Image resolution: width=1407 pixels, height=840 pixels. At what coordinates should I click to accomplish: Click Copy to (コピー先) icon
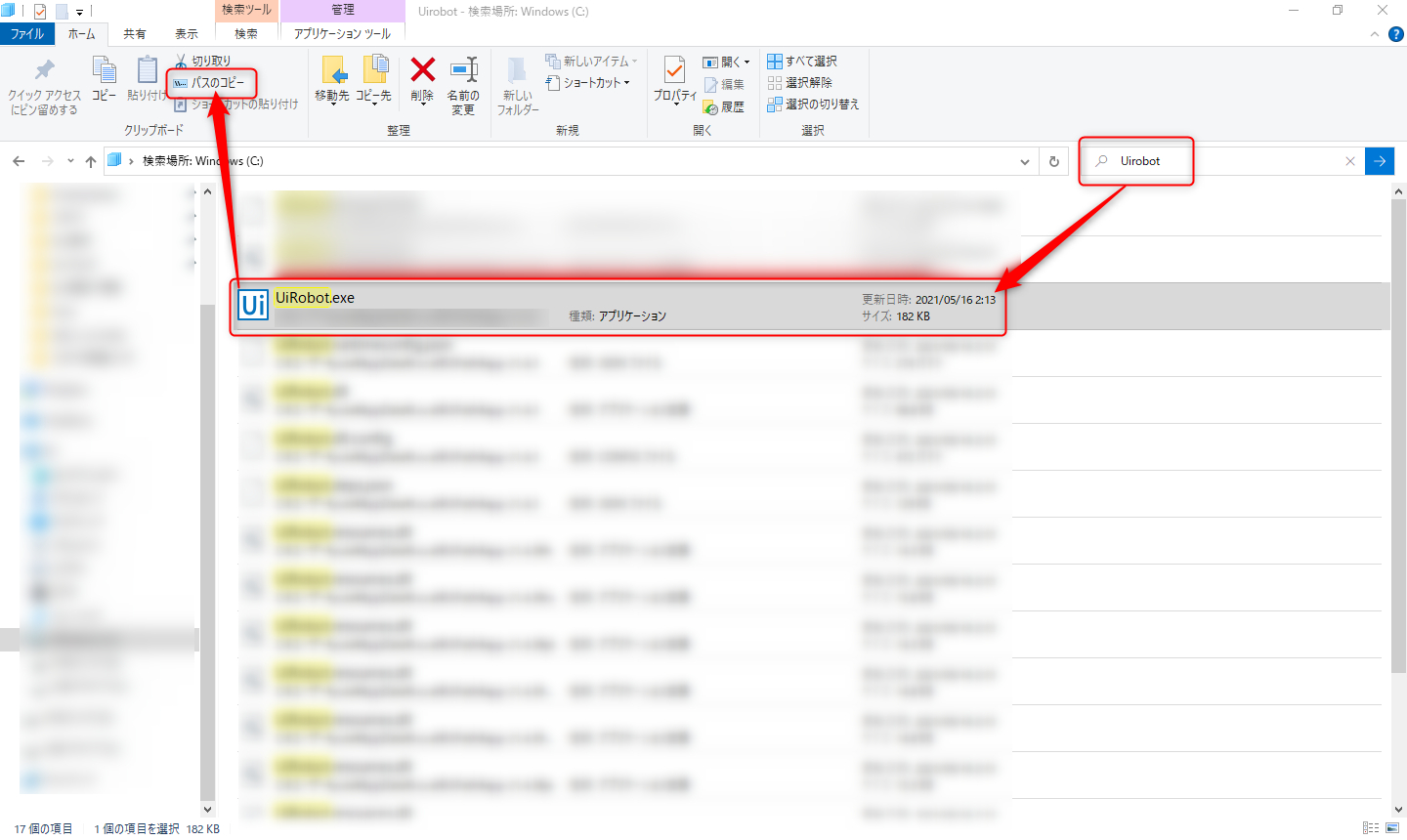[x=375, y=70]
